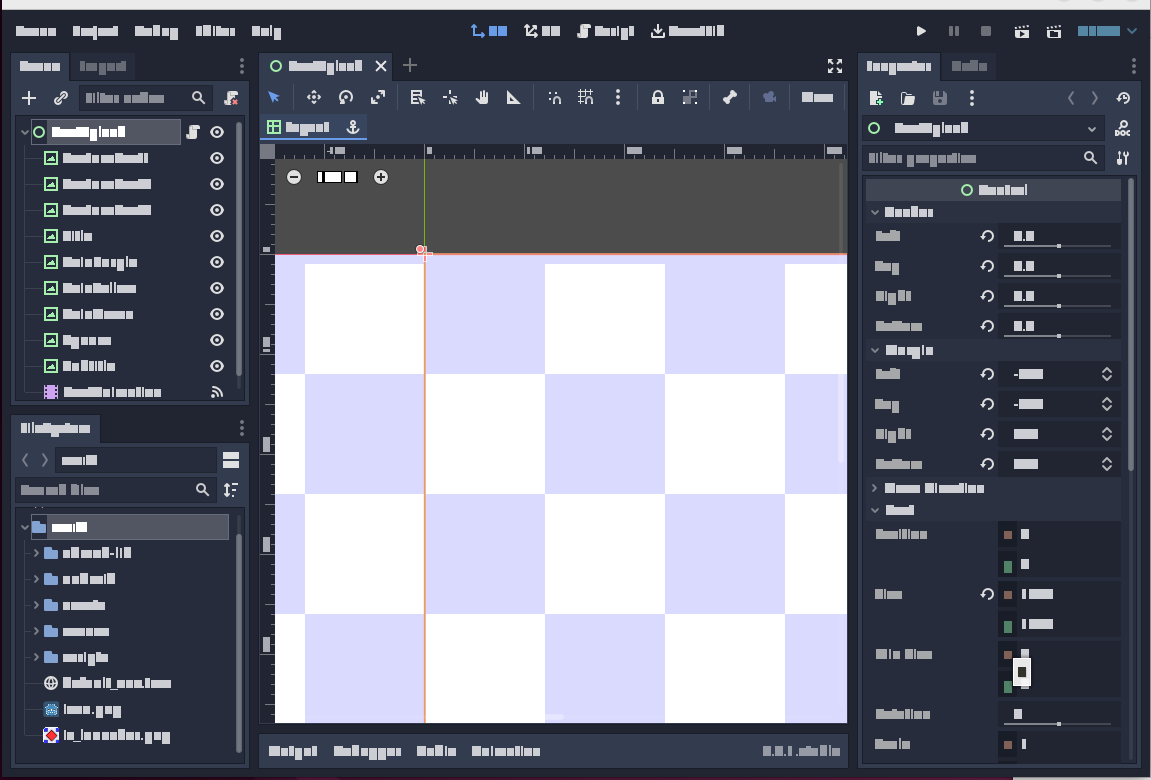Image resolution: width=1151 pixels, height=780 pixels.
Task: Collapse the root node in scene tree
Action: point(25,132)
